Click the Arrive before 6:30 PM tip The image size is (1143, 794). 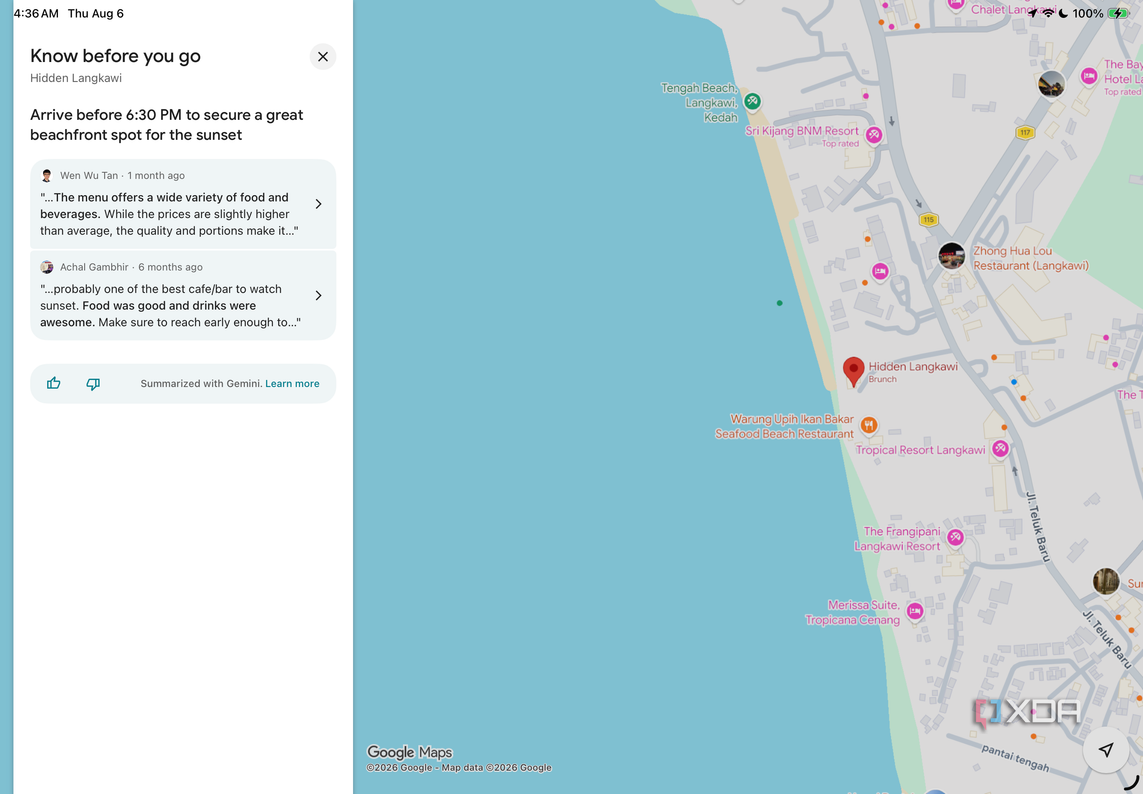tap(167, 125)
